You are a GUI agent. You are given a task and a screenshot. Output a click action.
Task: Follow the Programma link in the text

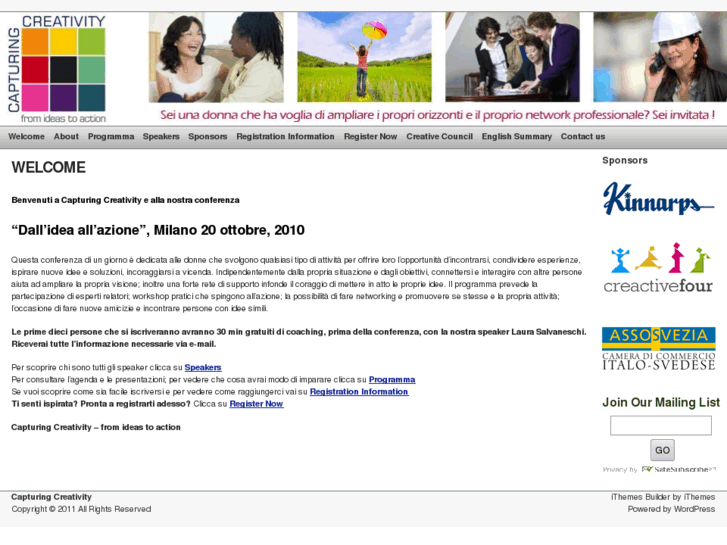pyautogui.click(x=392, y=379)
